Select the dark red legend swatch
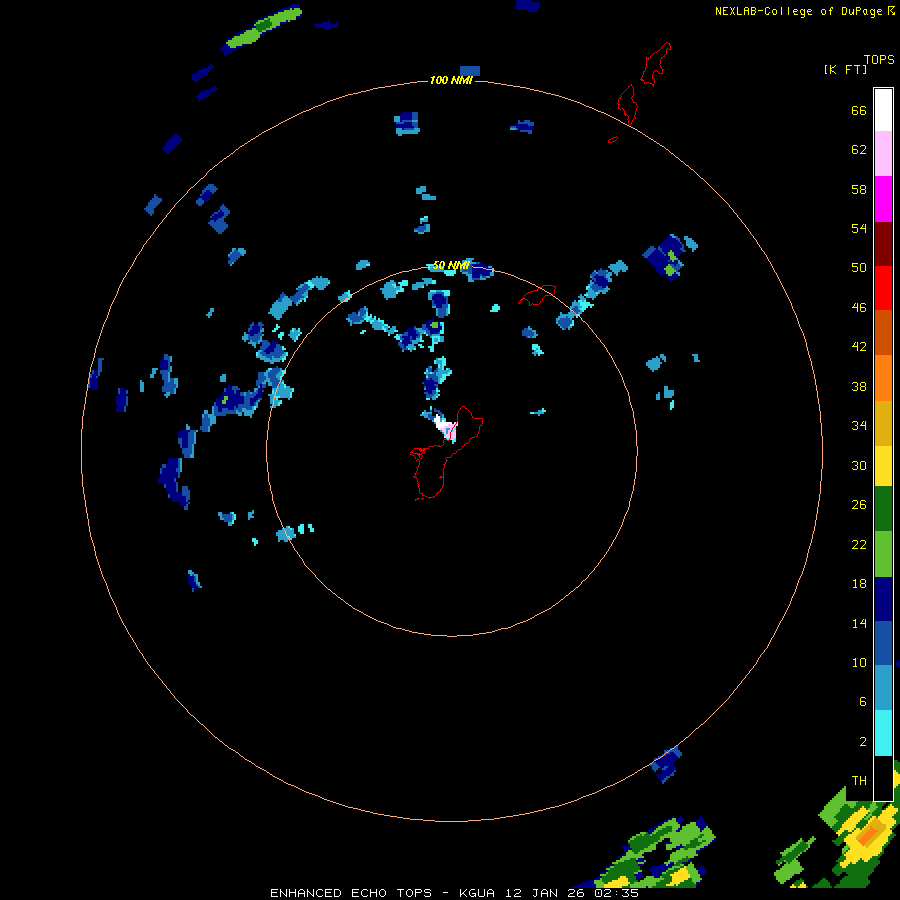The width and height of the screenshot is (900, 900). [x=883, y=243]
